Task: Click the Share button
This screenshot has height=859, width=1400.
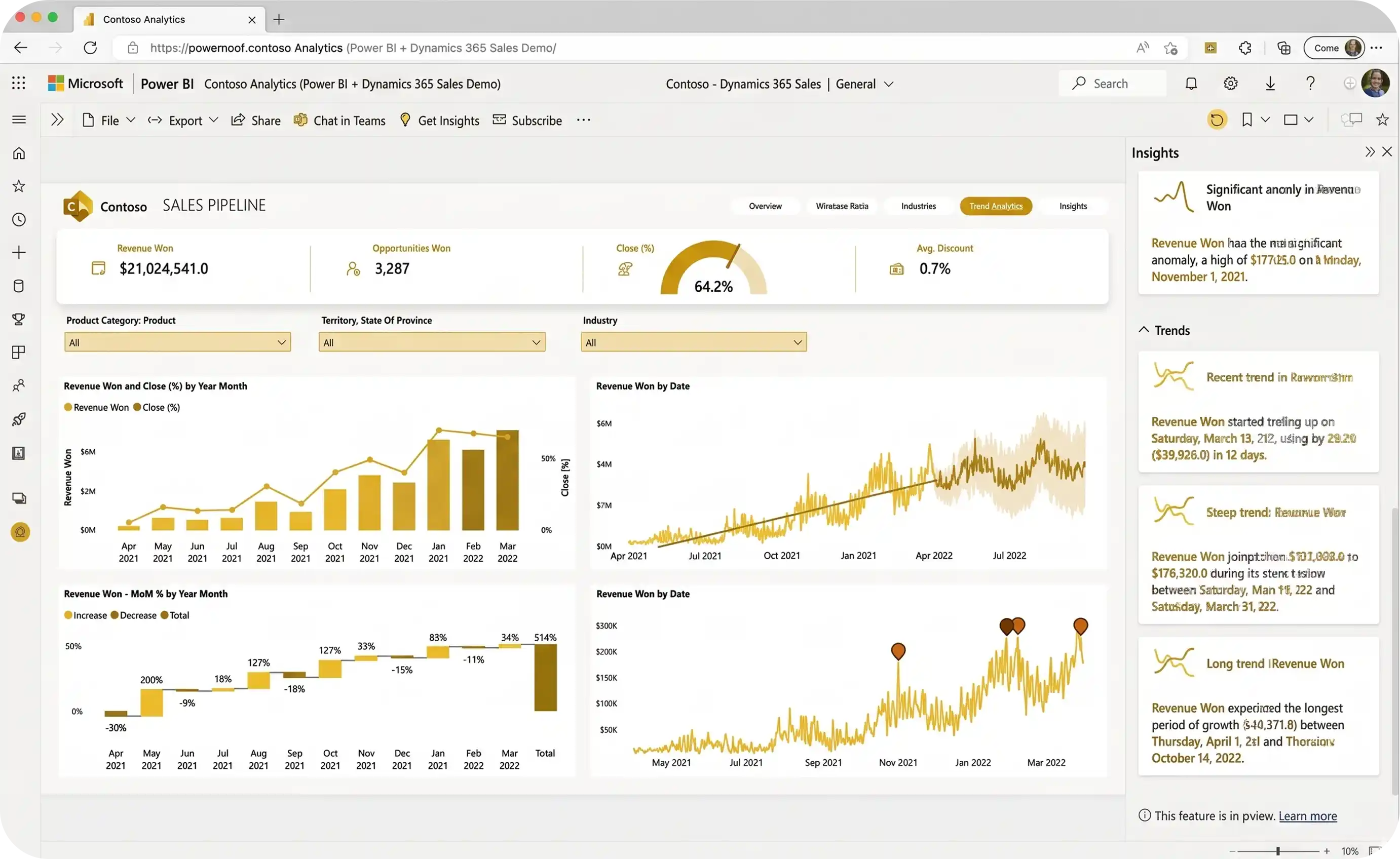Action: click(x=256, y=120)
